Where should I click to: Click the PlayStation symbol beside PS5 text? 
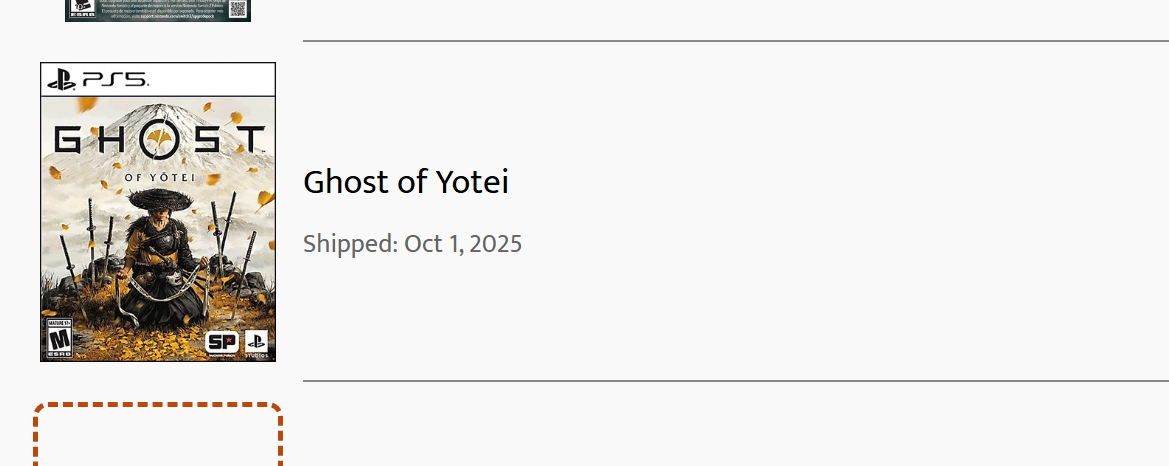click(62, 79)
